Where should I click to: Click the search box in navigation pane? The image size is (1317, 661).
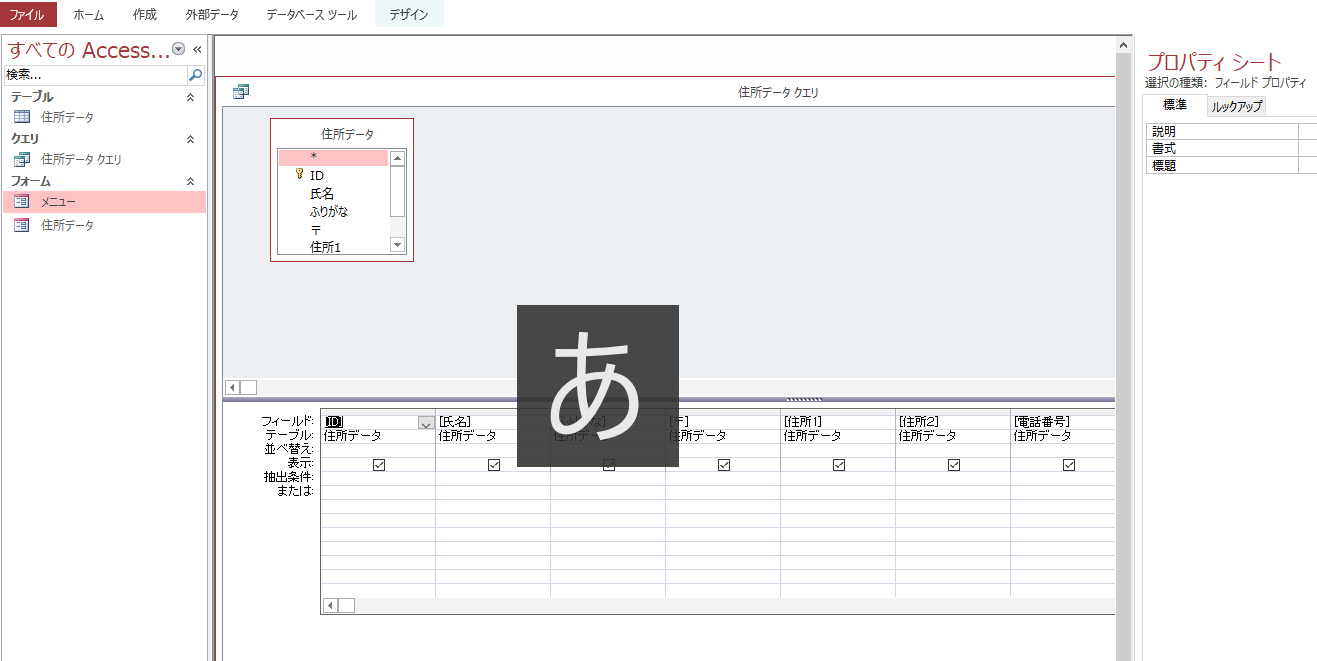[x=95, y=75]
